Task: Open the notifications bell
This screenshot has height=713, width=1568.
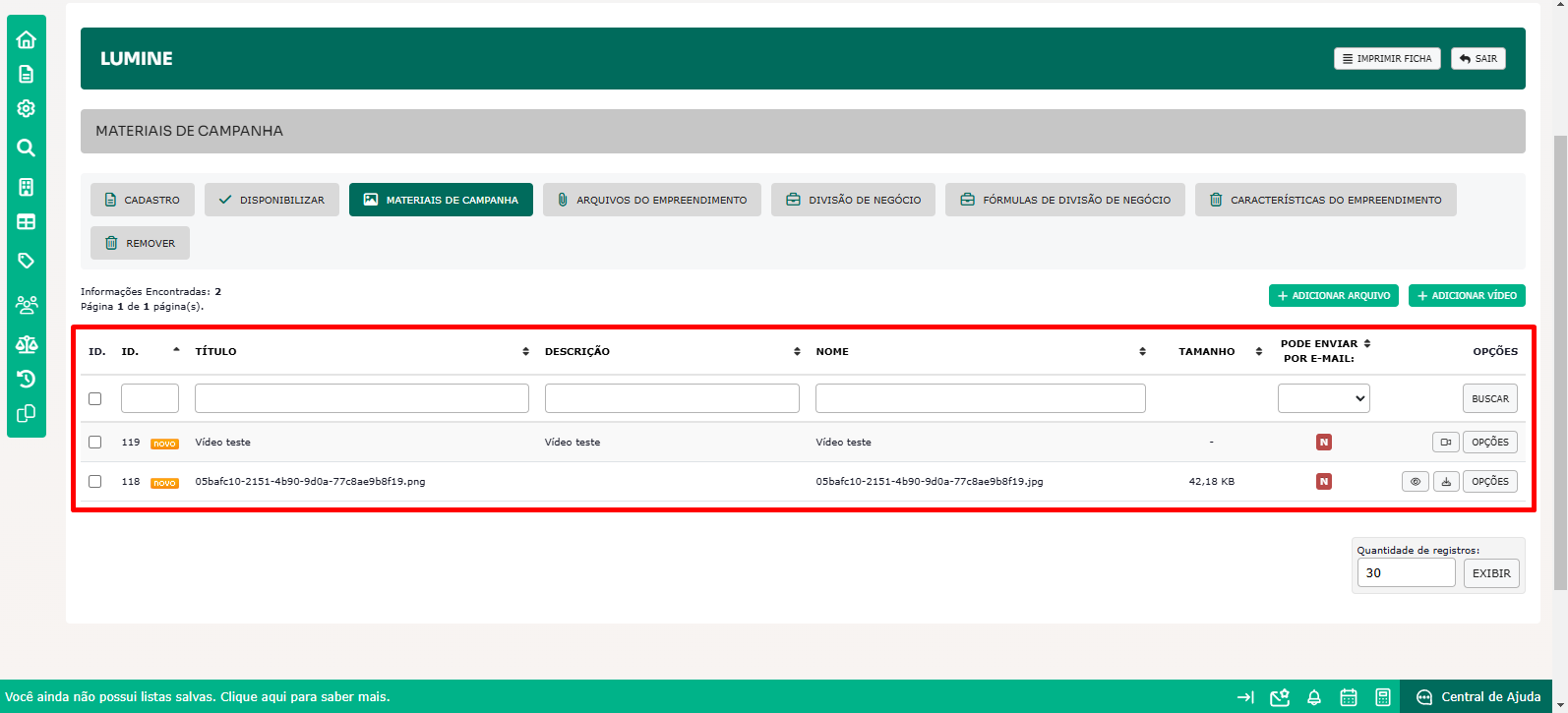Action: (x=1314, y=697)
